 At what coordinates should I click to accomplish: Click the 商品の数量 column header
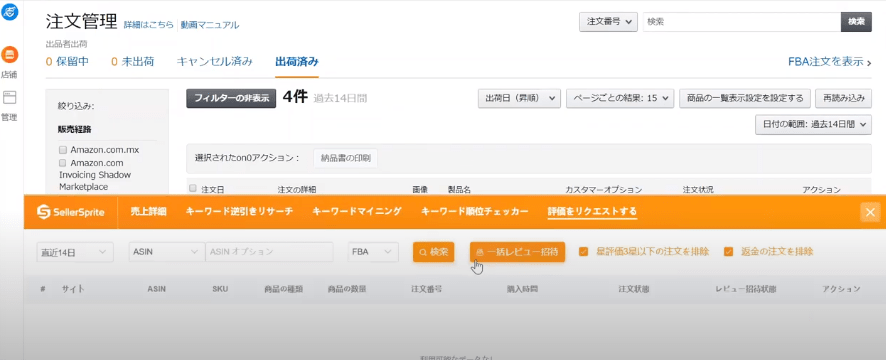347,289
